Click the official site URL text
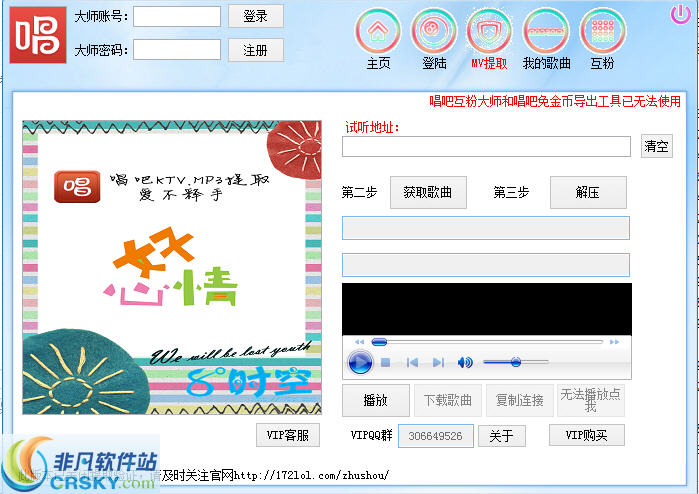Image resolution: width=699 pixels, height=494 pixels. coord(312,475)
